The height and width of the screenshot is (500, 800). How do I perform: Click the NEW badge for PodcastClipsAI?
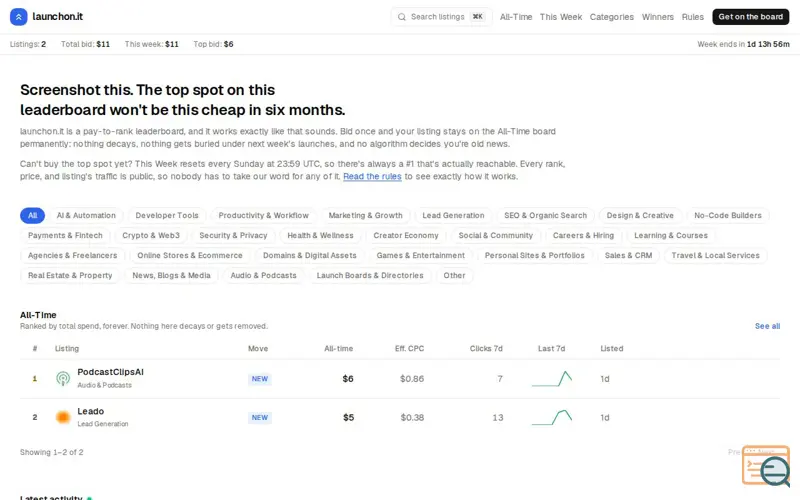pos(260,379)
